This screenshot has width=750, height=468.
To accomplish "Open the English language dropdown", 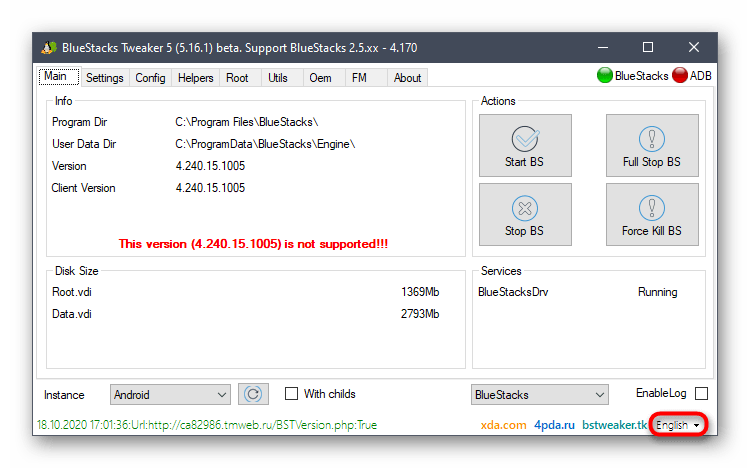I will pyautogui.click(x=678, y=425).
